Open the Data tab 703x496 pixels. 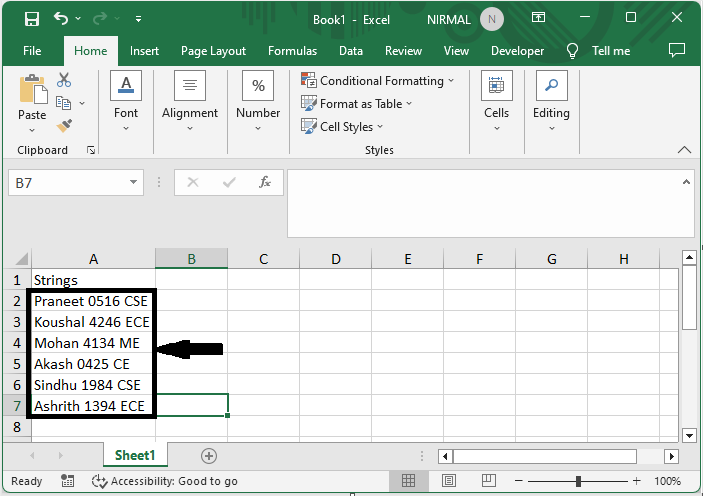pyautogui.click(x=351, y=51)
